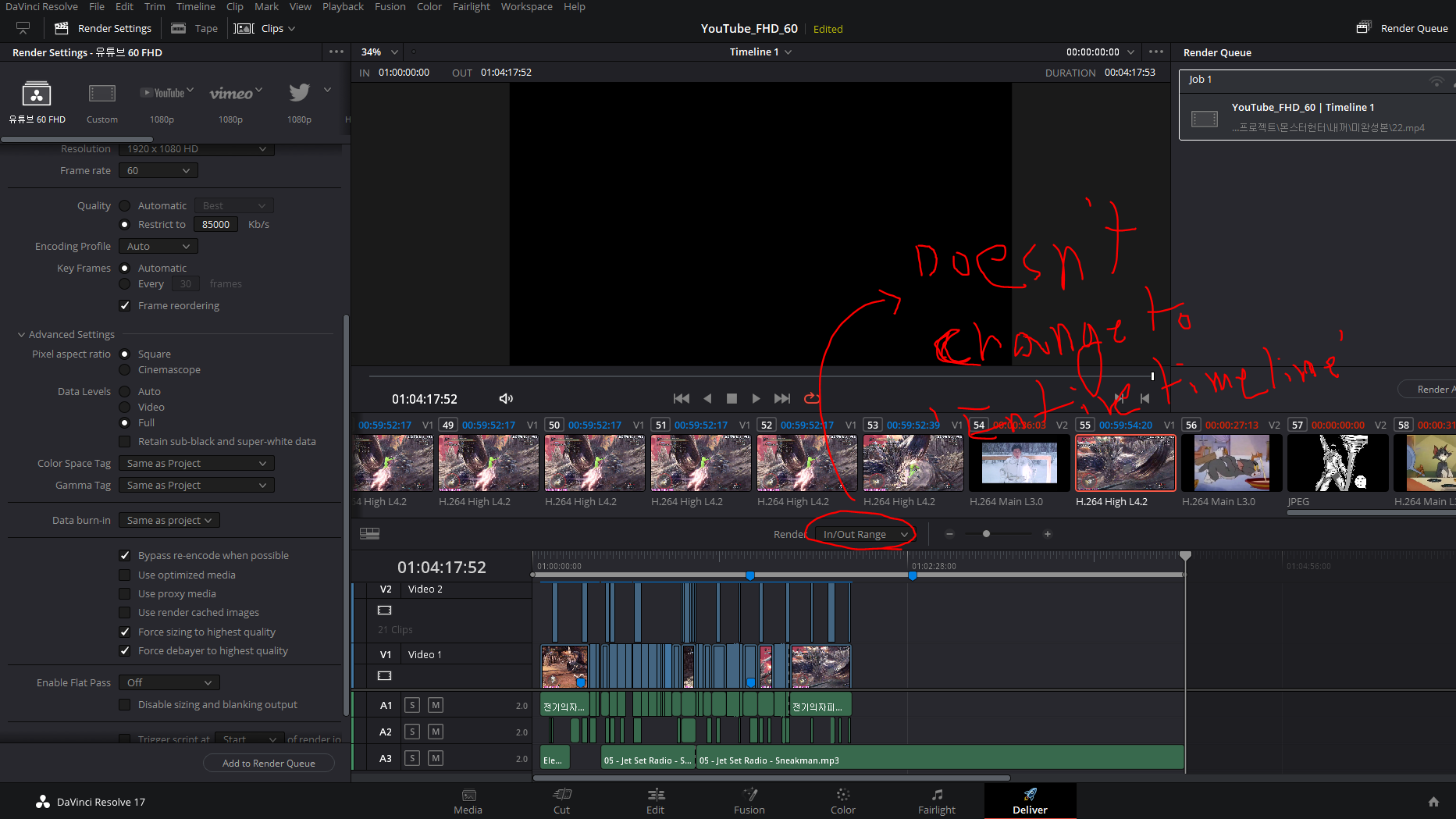Play forward in the viewer

756,398
